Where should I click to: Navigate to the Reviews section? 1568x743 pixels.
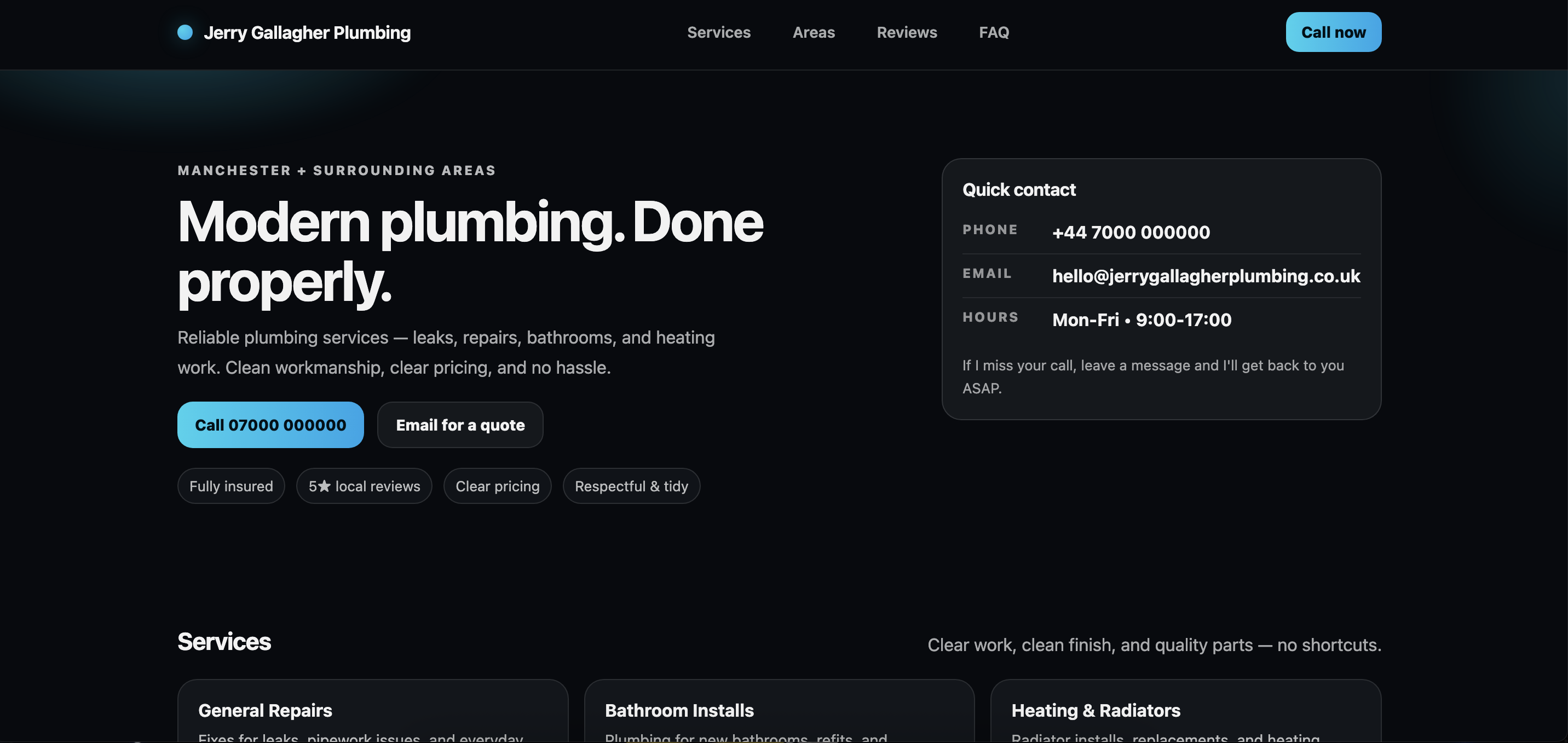(906, 32)
